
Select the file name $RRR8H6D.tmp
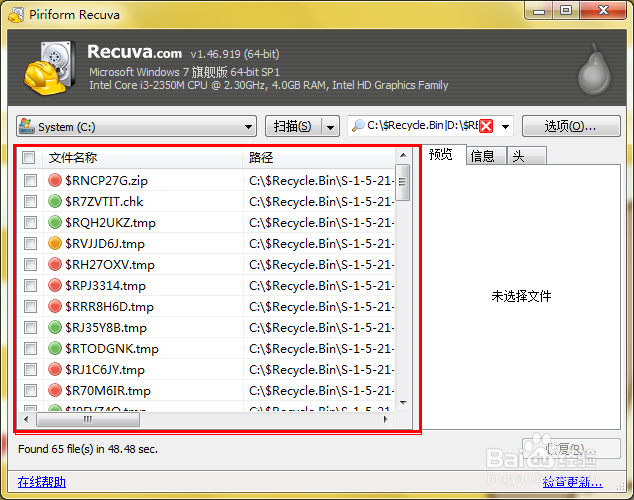pyautogui.click(x=109, y=306)
